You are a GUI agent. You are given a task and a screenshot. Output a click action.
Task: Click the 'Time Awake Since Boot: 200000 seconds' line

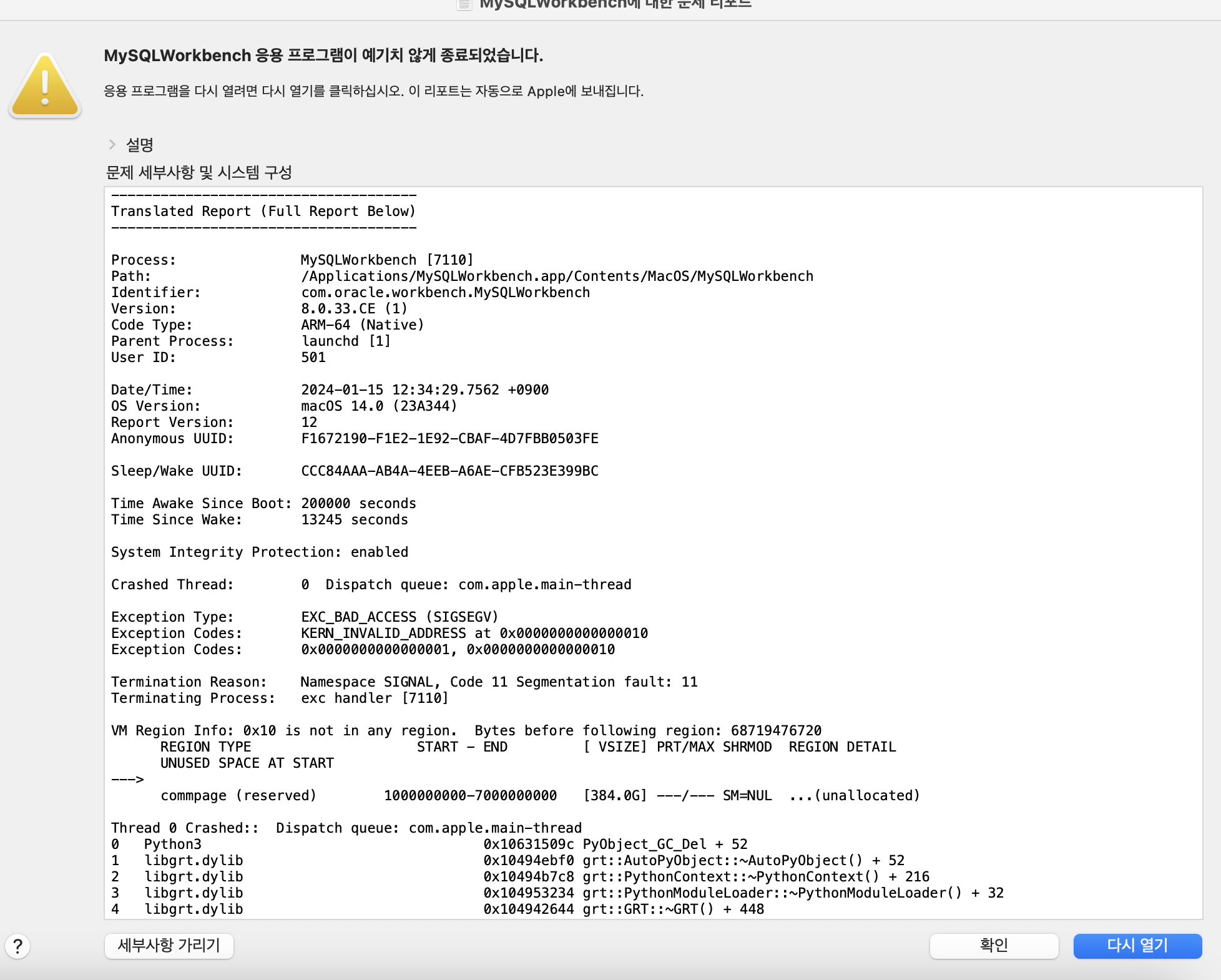click(263, 504)
